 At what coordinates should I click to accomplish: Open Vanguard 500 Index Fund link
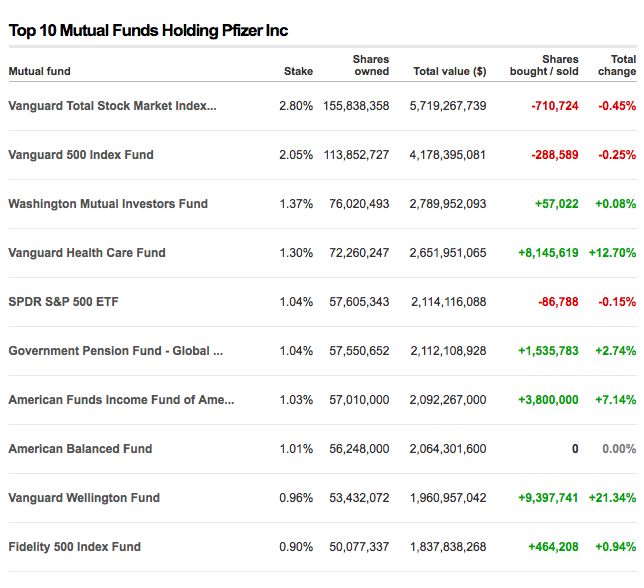pyautogui.click(x=81, y=155)
